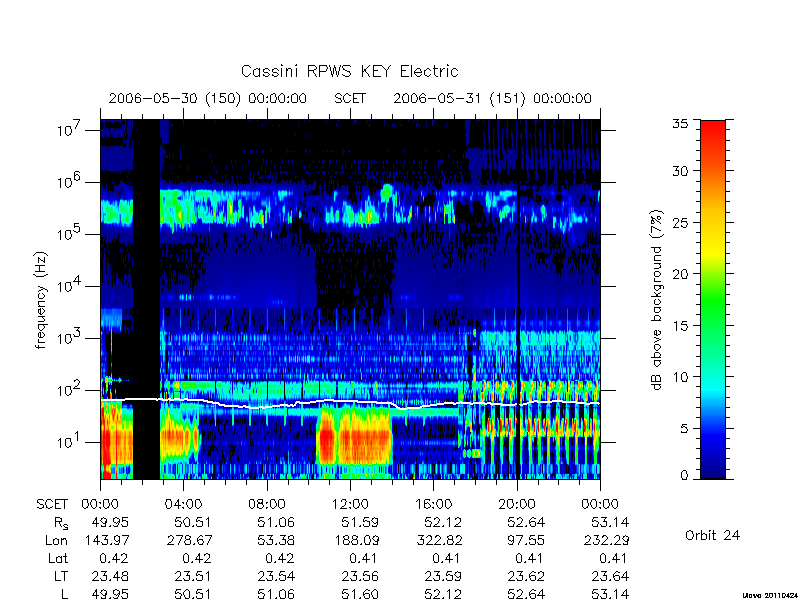Viewport: 800px width, 600px height.
Task: Click the 'LT' row header
Action: (x=61, y=576)
